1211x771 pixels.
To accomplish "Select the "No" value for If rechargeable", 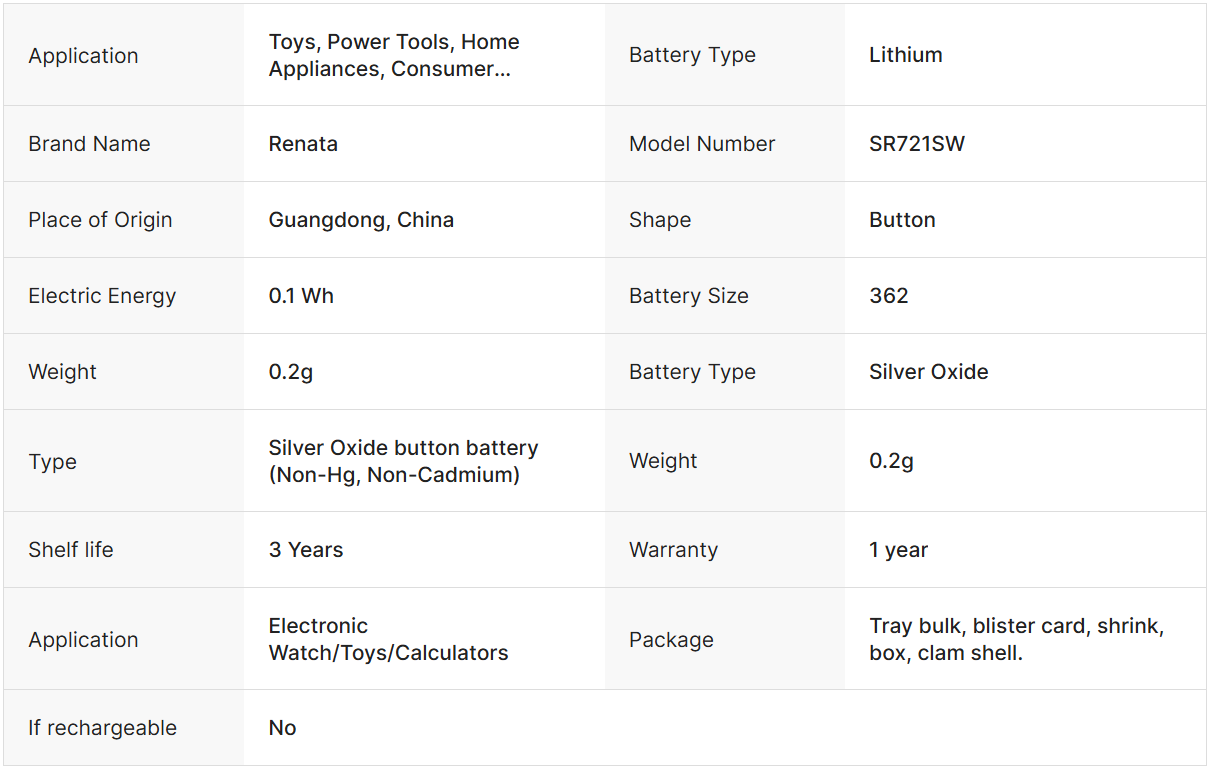I will (x=282, y=728).
